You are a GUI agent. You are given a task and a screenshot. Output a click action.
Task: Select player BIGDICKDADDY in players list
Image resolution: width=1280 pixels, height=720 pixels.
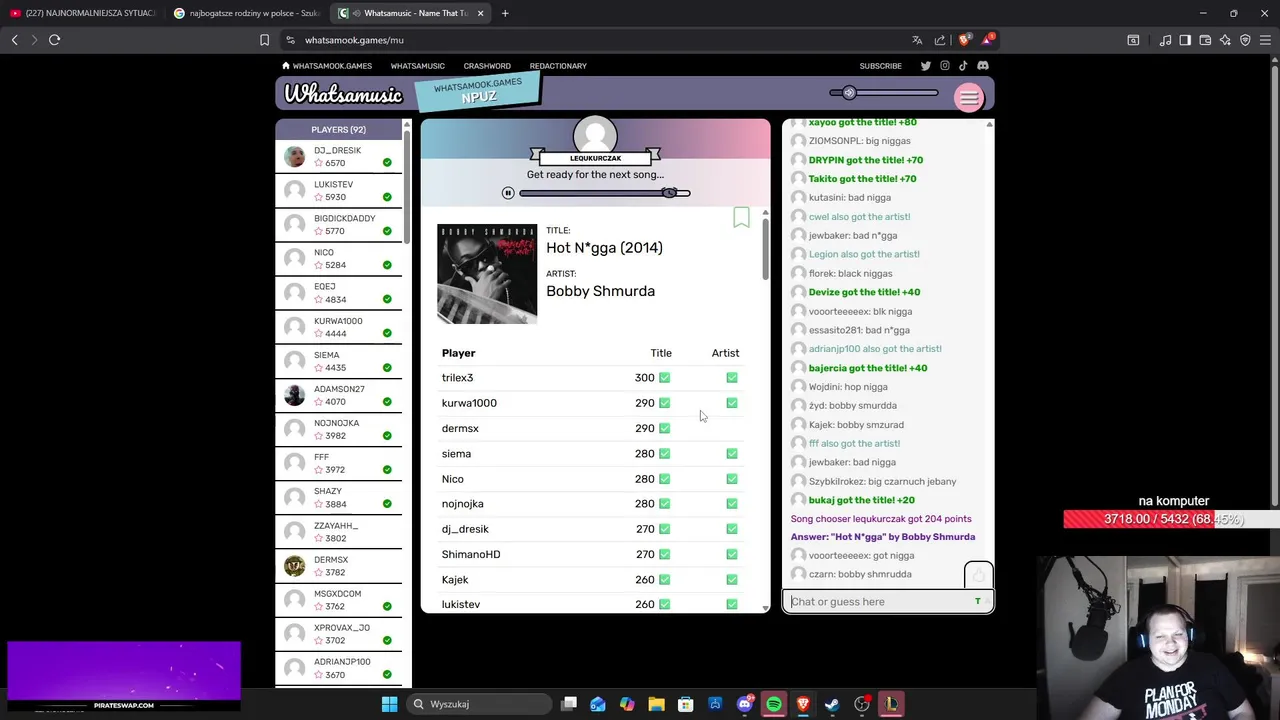point(338,224)
